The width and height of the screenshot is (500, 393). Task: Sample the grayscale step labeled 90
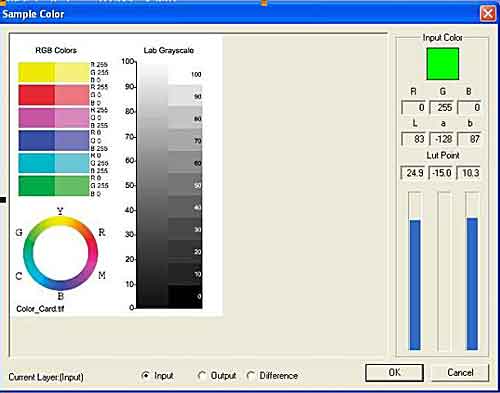point(185,96)
